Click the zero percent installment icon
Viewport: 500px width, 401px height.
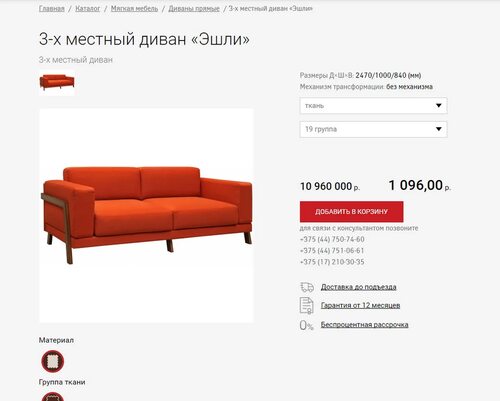[x=306, y=325]
